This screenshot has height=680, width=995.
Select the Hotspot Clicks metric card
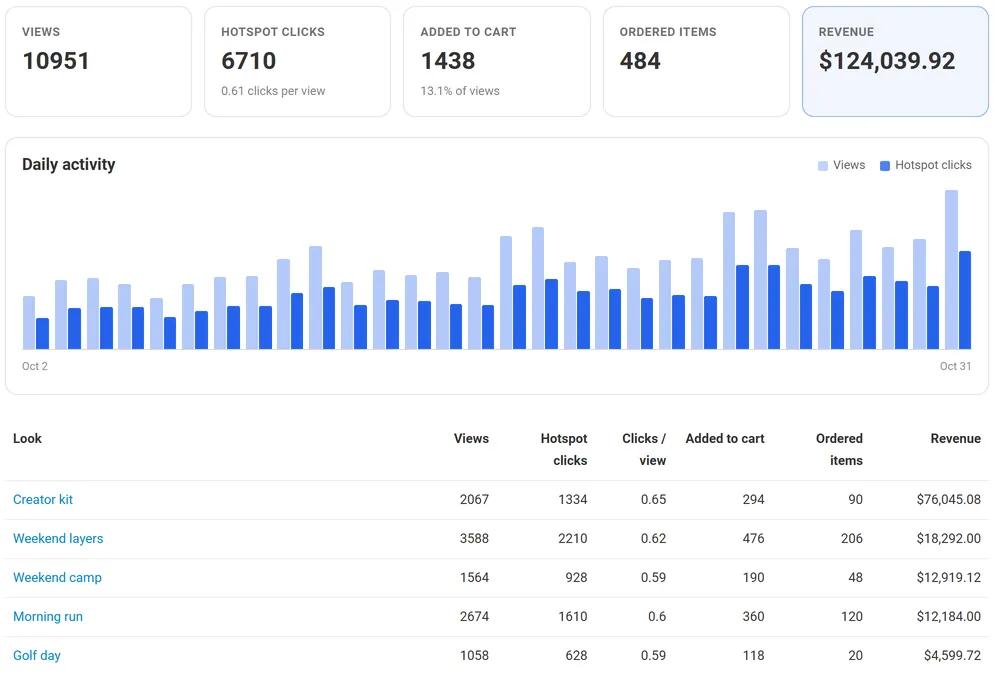pyautogui.click(x=298, y=62)
